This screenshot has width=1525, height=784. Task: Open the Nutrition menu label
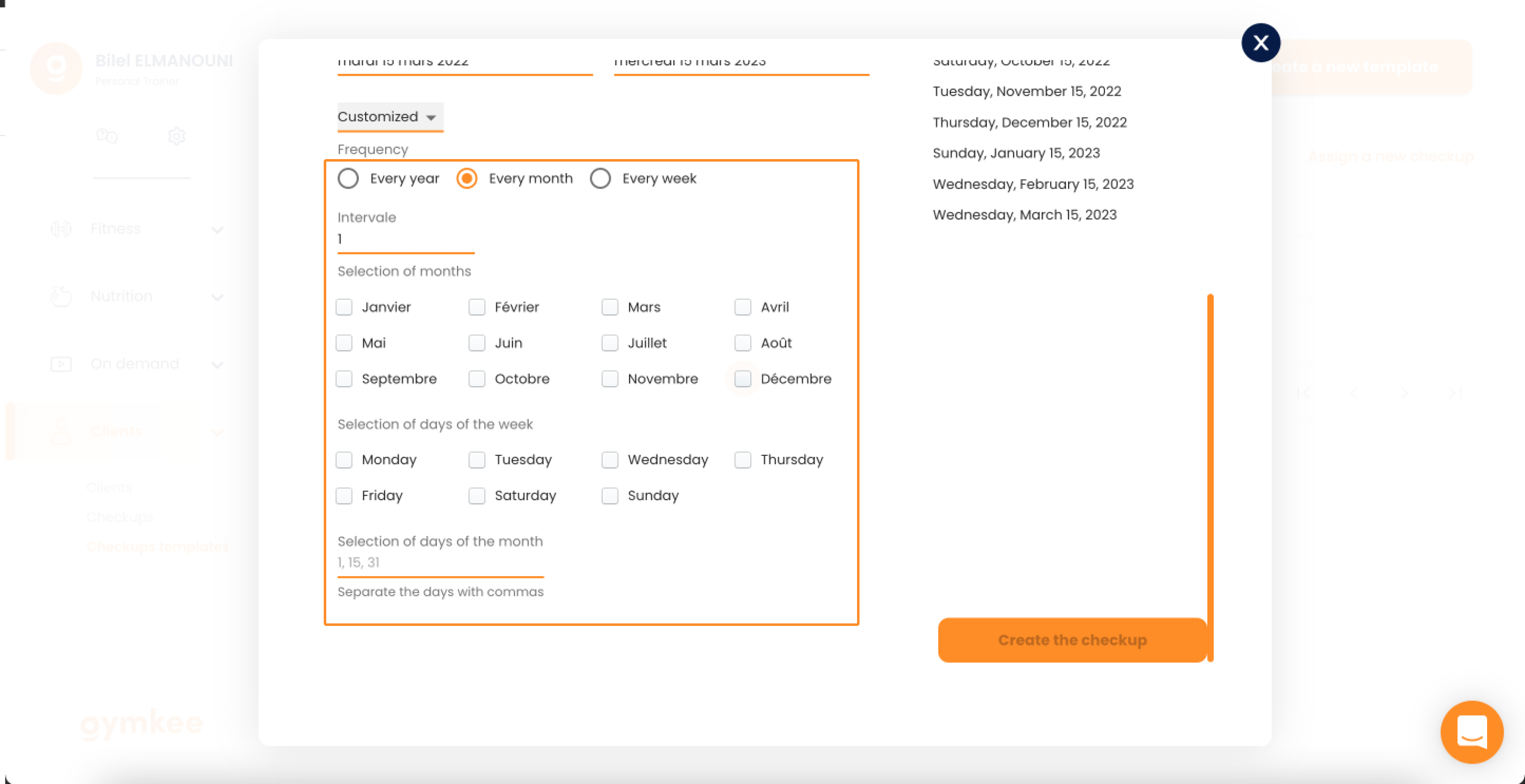pos(121,296)
